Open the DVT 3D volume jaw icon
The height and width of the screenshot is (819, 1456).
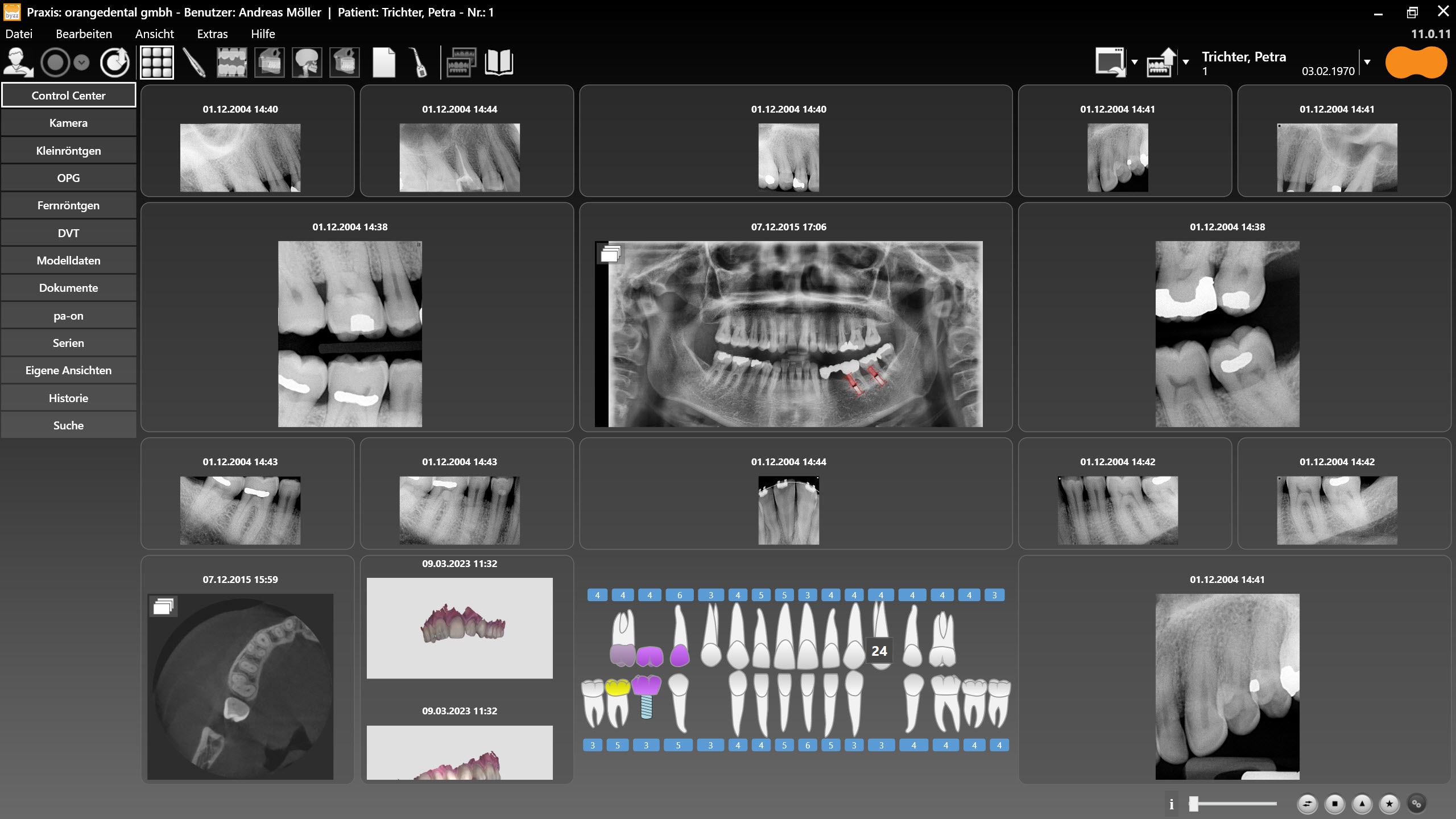(345, 63)
